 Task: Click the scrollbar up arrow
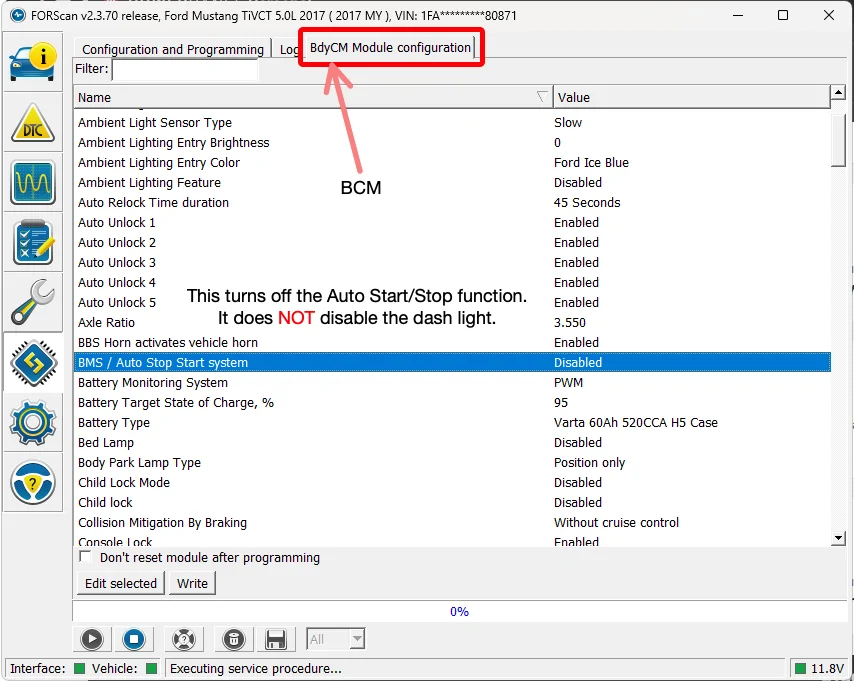[x=838, y=92]
